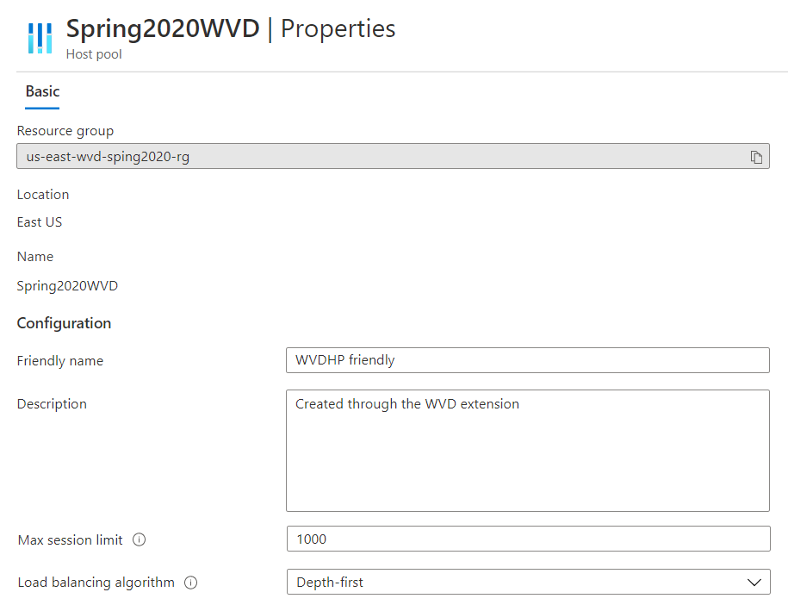Click into the Description text area
The width and height of the screenshot is (788, 612).
click(x=528, y=451)
